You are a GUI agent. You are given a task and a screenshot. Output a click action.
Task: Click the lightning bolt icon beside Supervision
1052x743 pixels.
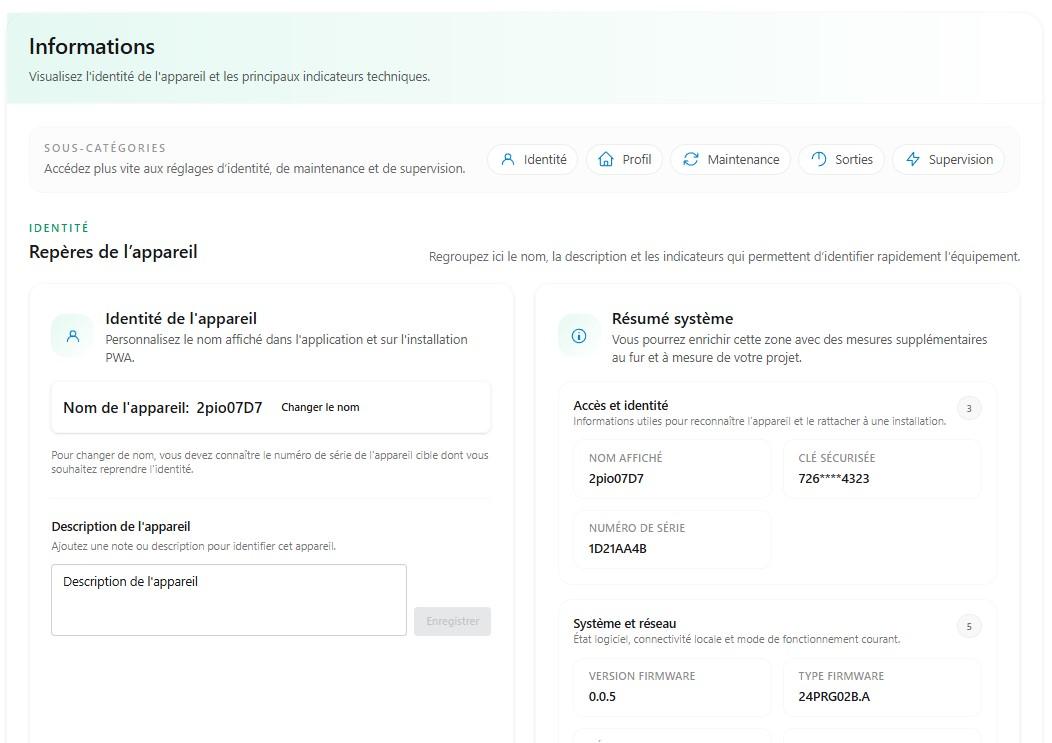pos(912,160)
